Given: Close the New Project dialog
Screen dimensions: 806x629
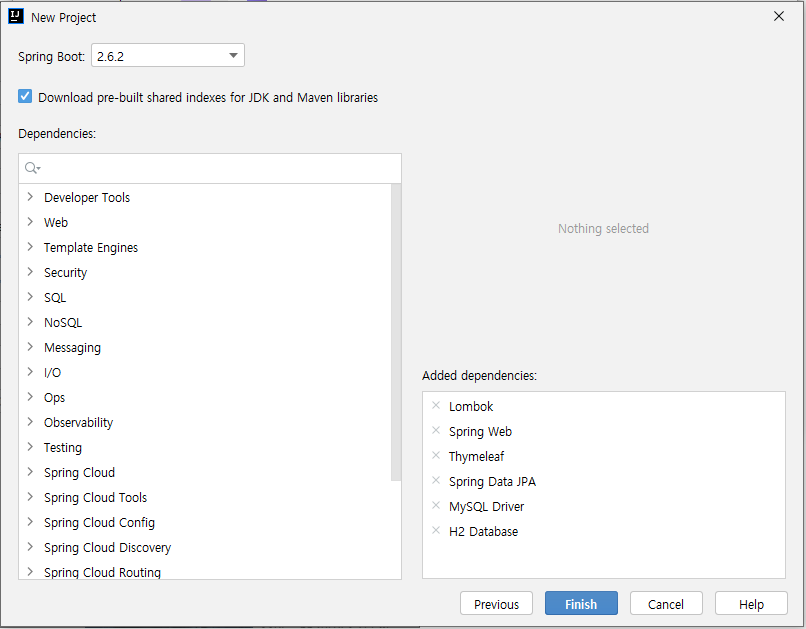Looking at the screenshot, I should click(779, 16).
